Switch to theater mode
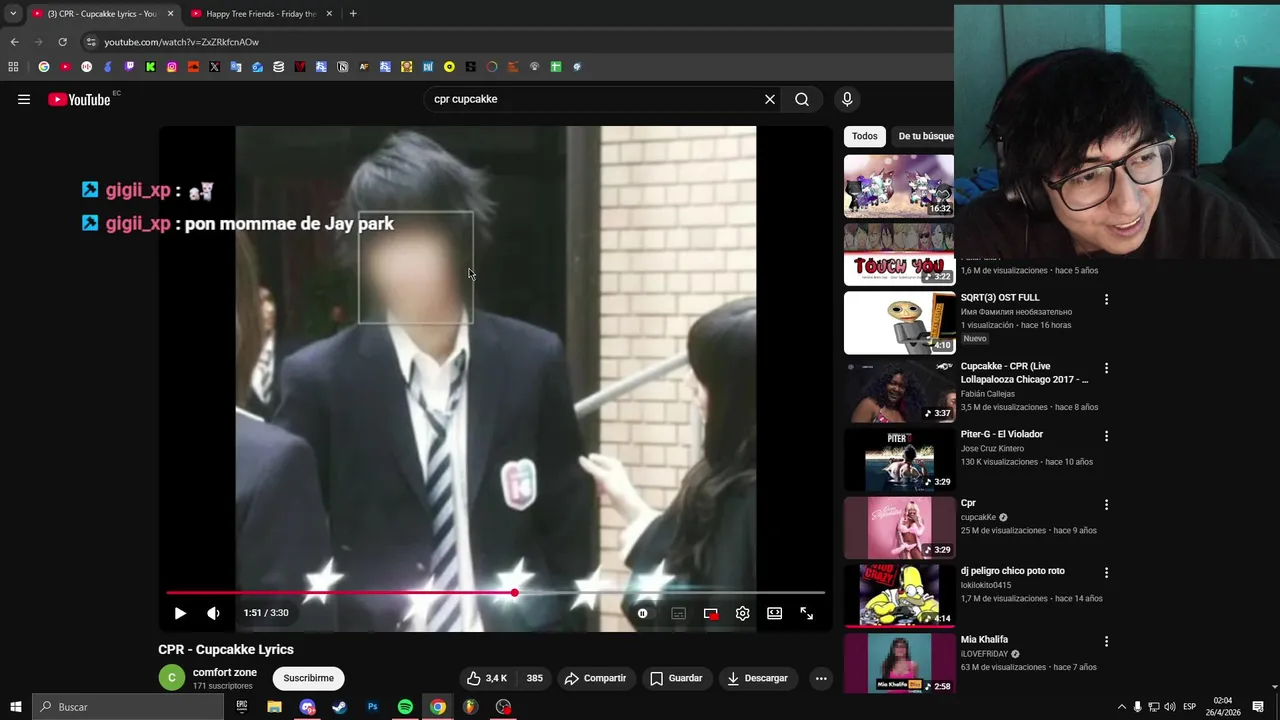Screen dimensions: 1280x720 pos(775,613)
